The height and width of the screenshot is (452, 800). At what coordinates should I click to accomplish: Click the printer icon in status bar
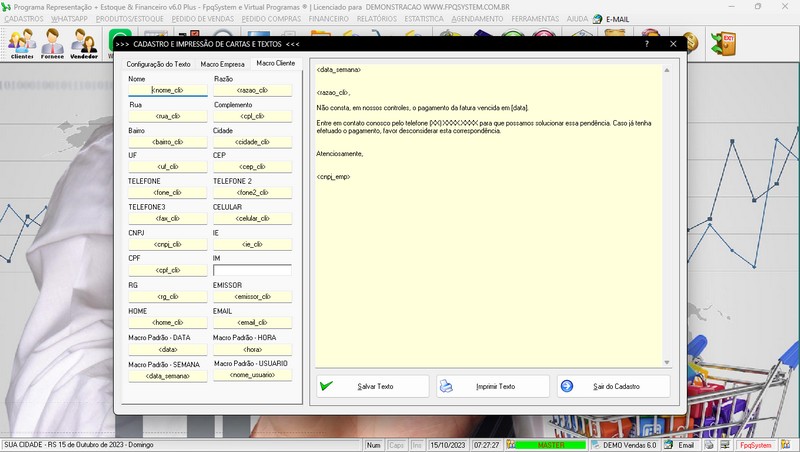709,445
